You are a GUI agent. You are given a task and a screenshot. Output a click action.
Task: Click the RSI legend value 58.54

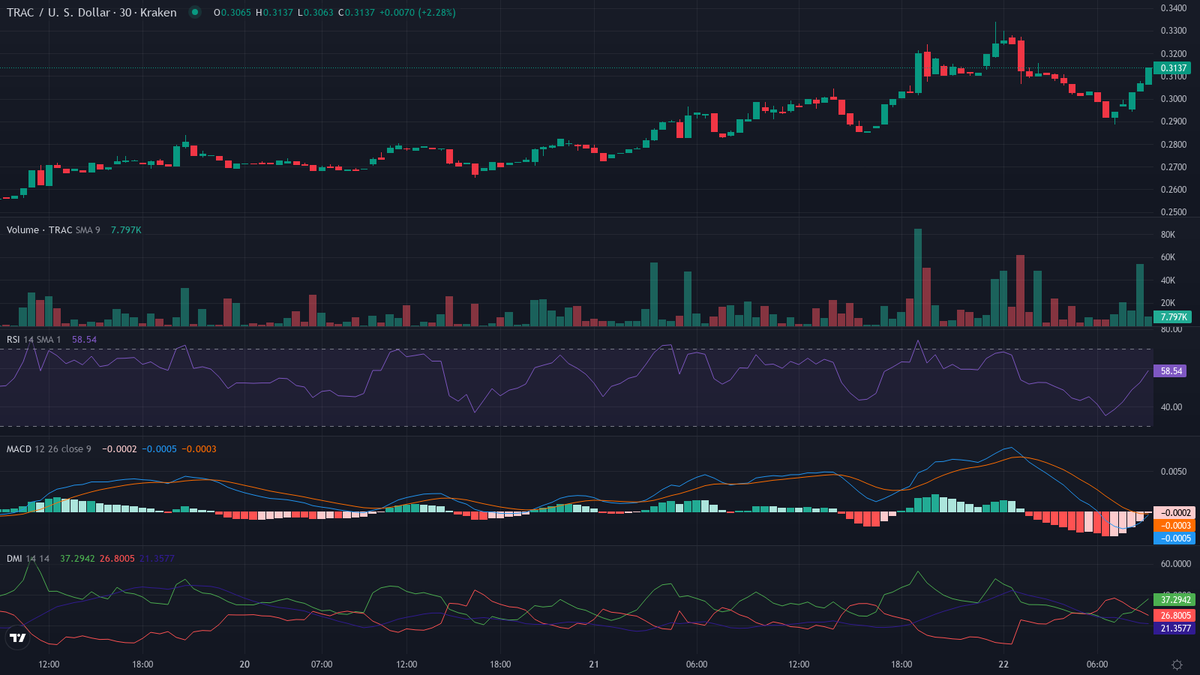pos(84,340)
